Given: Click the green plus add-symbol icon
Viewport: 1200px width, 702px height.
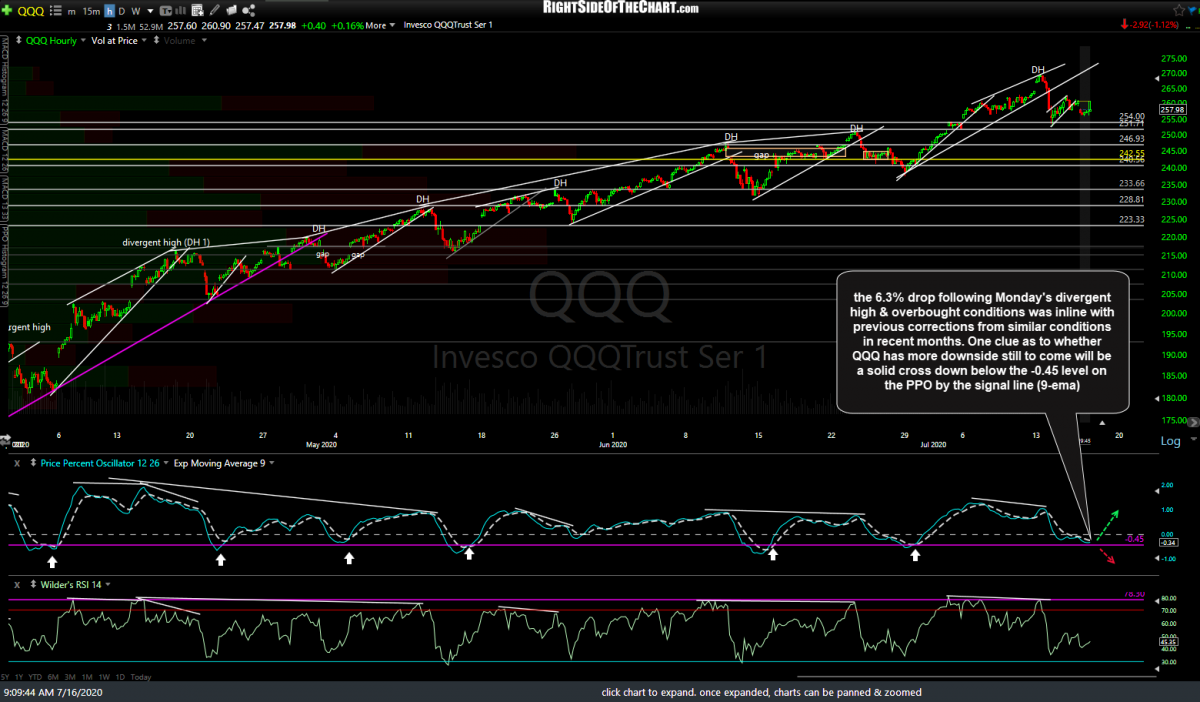Looking at the screenshot, I should tap(7, 9).
